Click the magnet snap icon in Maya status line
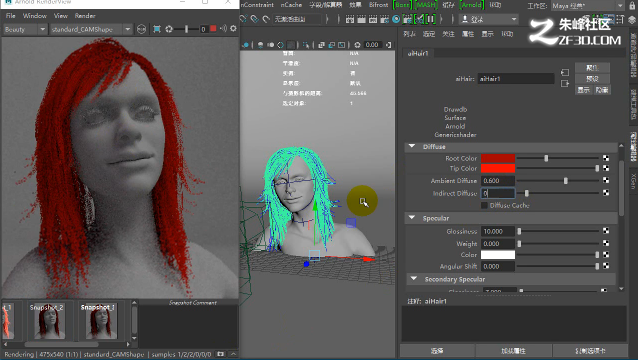Image resolution: width=638 pixels, height=360 pixels. coord(266,19)
